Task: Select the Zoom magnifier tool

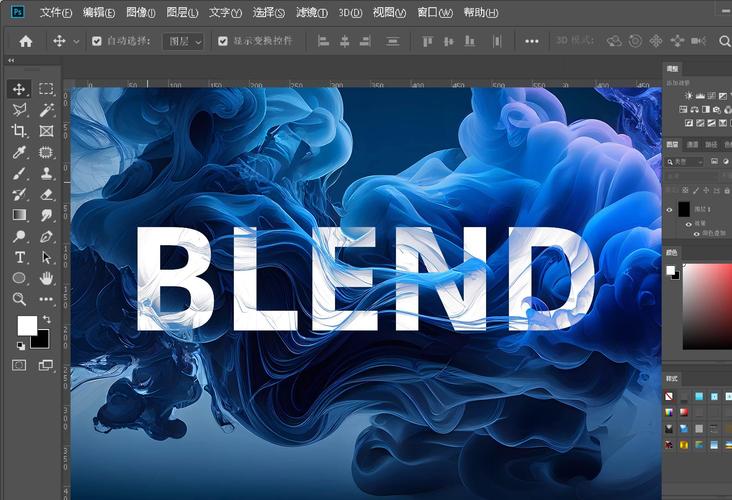Action: click(x=19, y=299)
